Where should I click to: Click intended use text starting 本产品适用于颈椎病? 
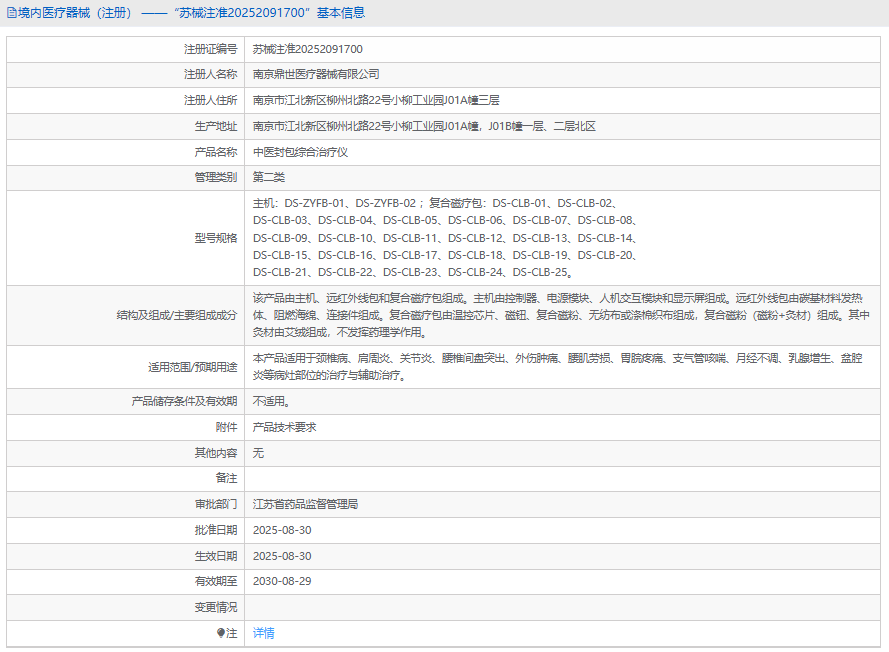[x=558, y=367]
